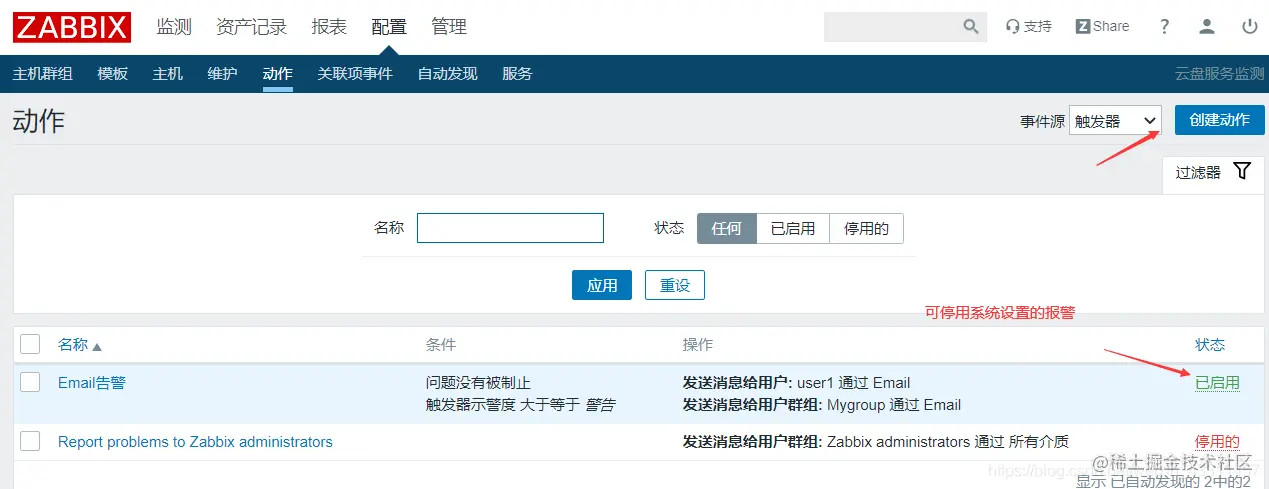Click the magnifier search icon
The height and width of the screenshot is (489, 1269).
(970, 27)
